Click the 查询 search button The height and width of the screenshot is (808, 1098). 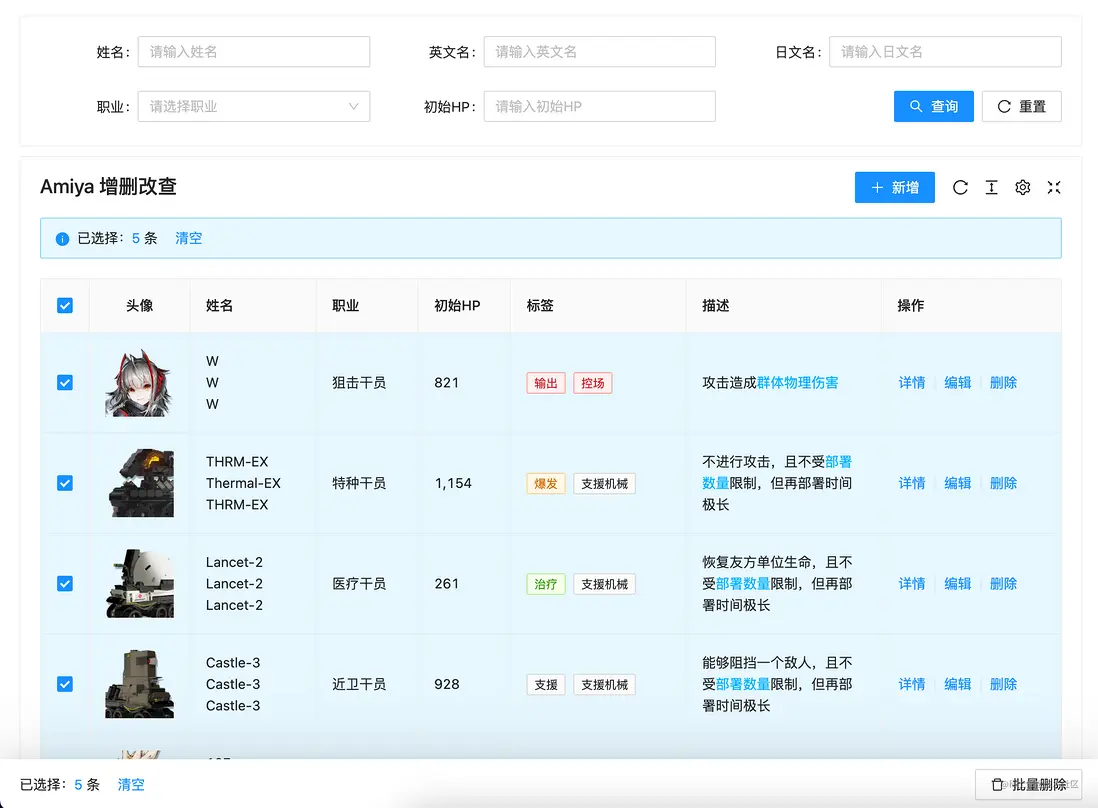point(933,107)
